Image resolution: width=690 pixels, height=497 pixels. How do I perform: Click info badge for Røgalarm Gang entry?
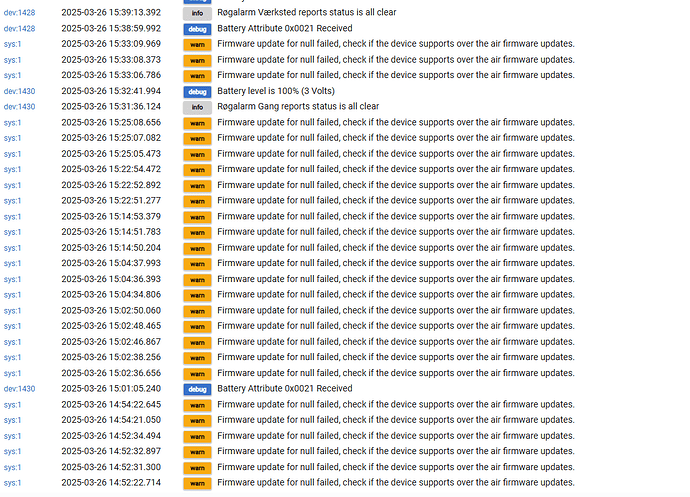197,107
